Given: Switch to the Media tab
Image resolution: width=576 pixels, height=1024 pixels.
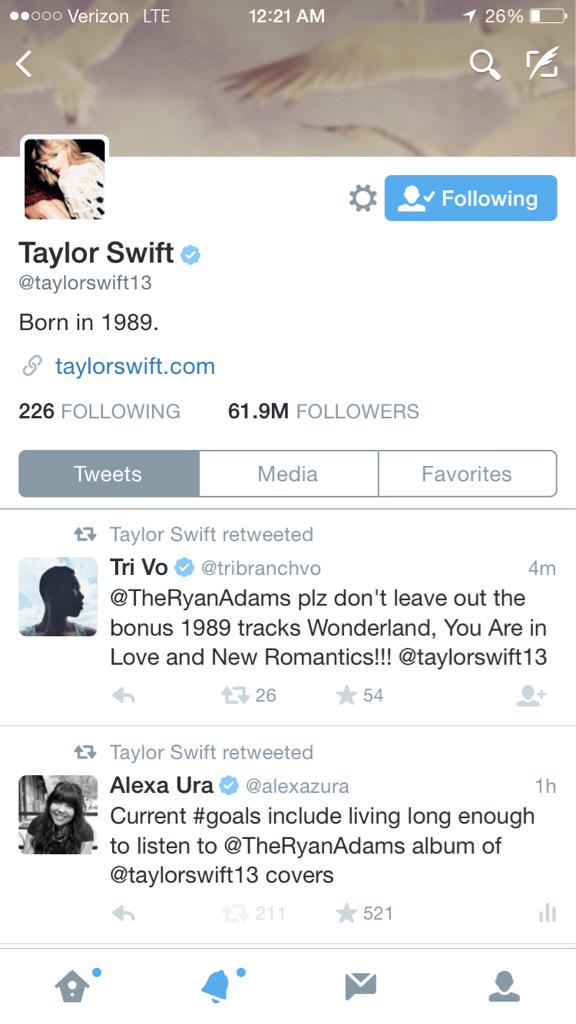Looking at the screenshot, I should tap(288, 473).
